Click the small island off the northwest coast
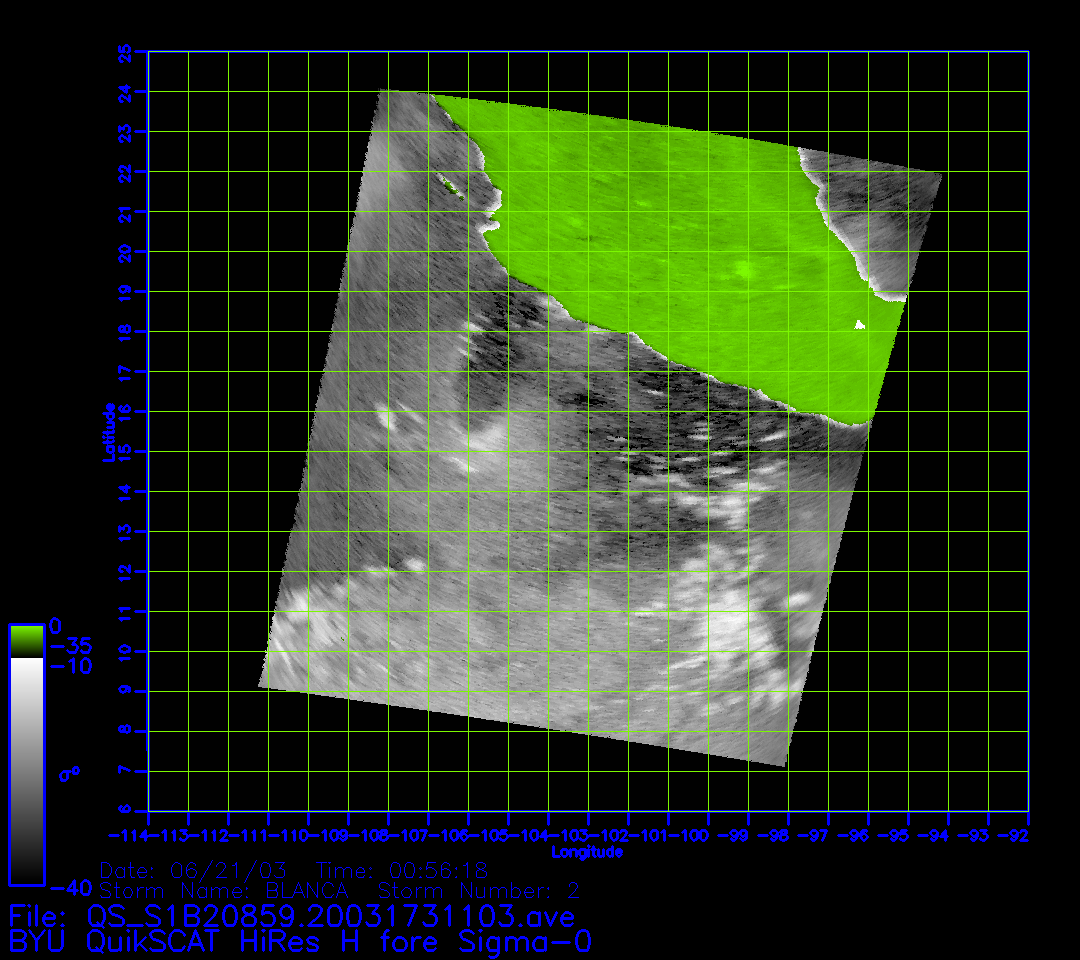 [x=446, y=181]
